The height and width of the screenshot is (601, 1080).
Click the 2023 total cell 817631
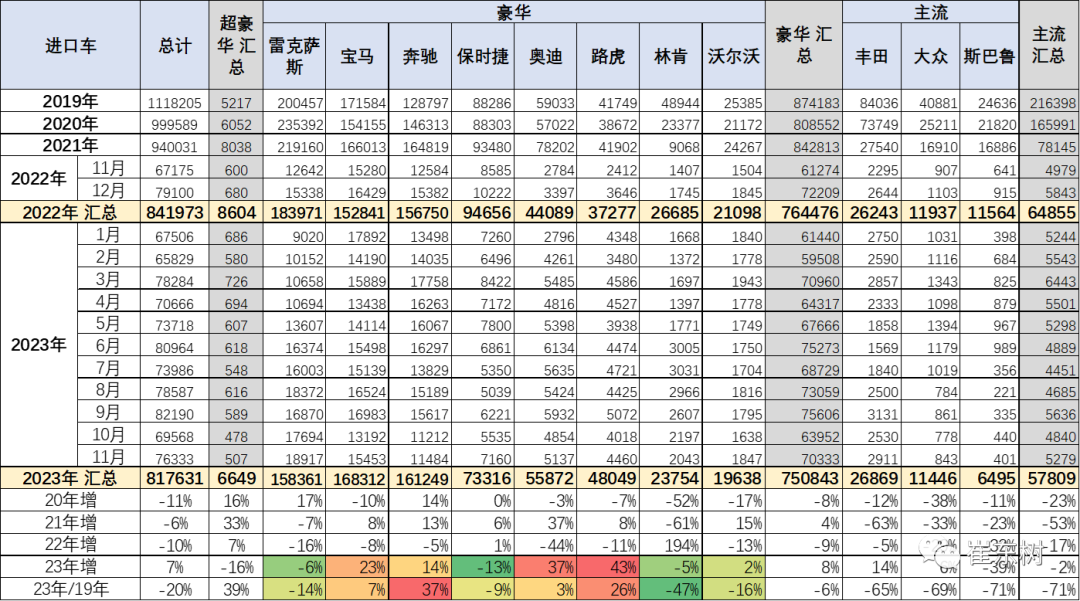point(174,479)
